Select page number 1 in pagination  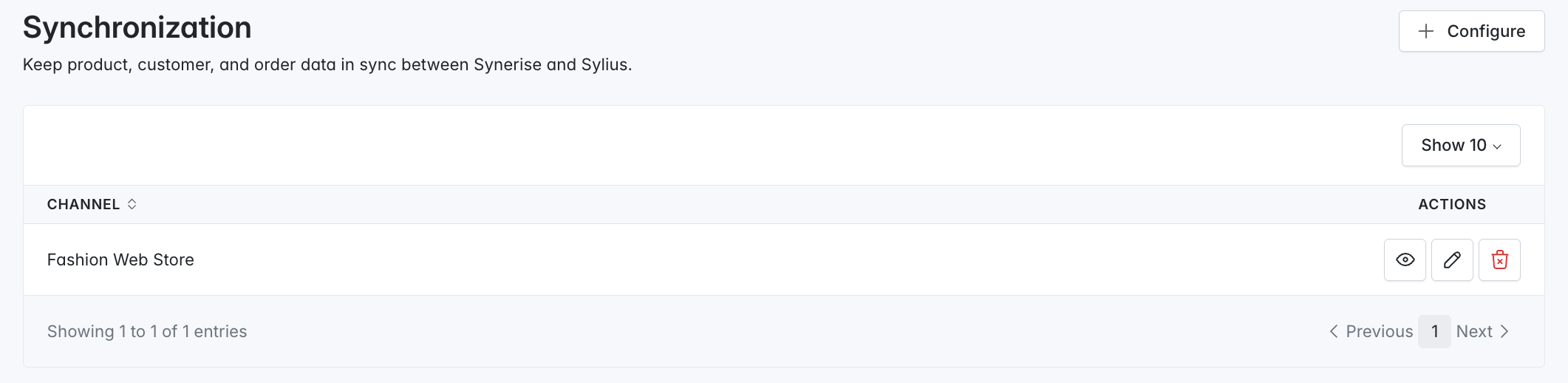(x=1434, y=331)
